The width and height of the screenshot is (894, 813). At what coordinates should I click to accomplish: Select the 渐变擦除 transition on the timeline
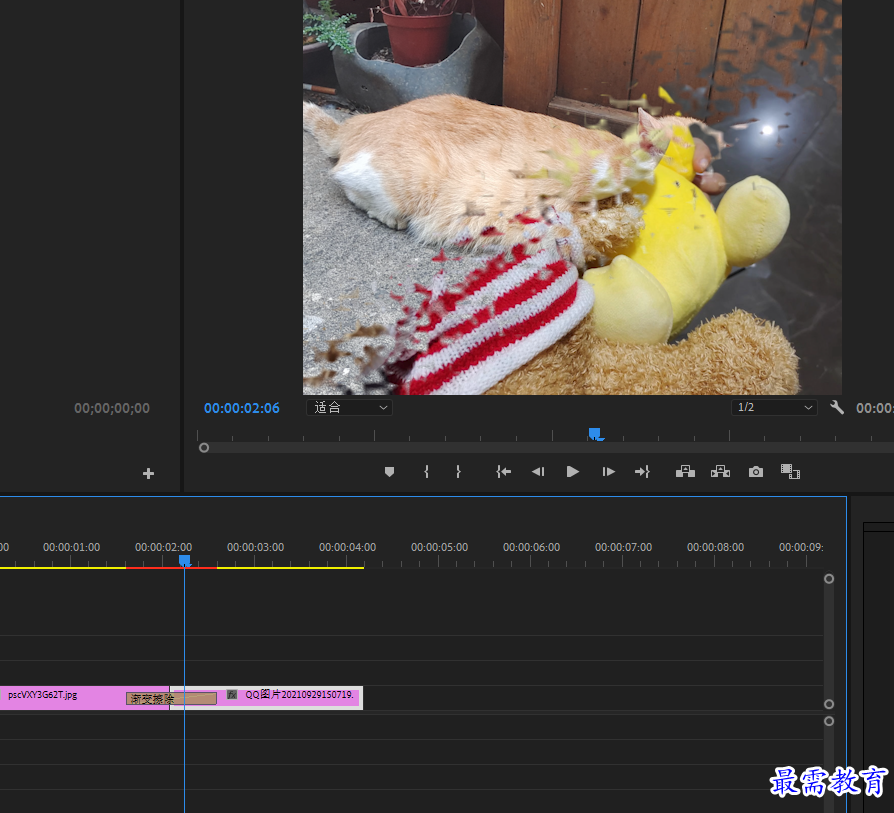click(x=171, y=698)
